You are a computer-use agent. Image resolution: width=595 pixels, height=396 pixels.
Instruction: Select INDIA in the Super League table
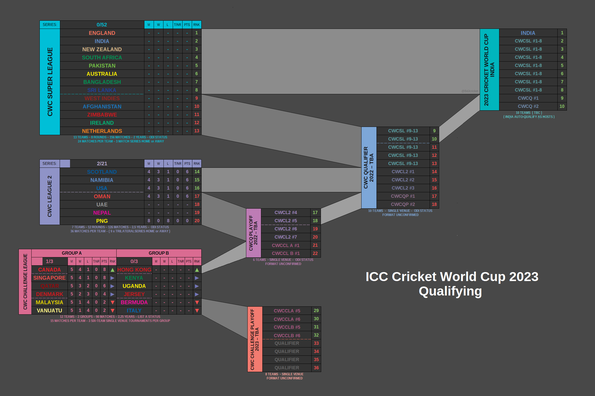click(x=102, y=41)
